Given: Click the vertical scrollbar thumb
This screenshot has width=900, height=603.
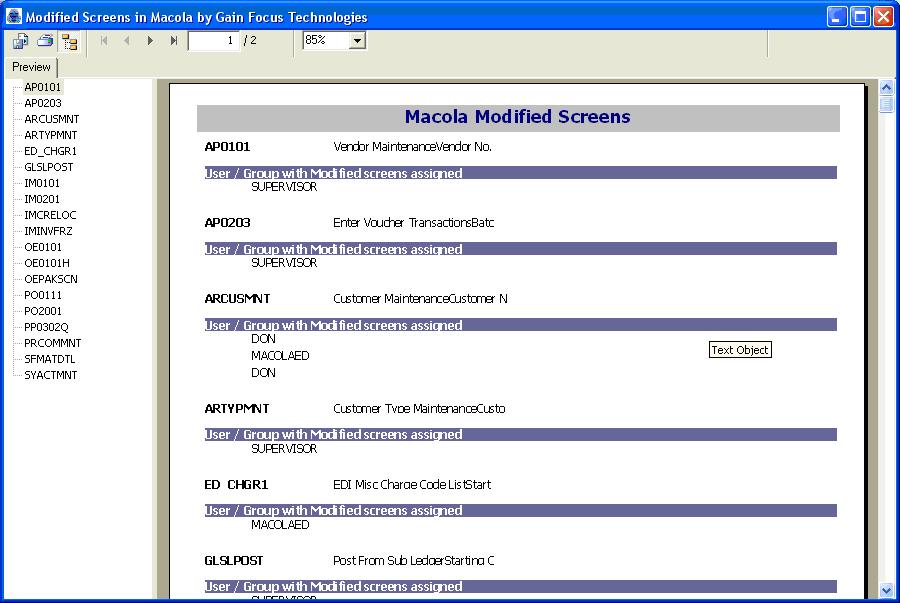Looking at the screenshot, I should point(886,104).
